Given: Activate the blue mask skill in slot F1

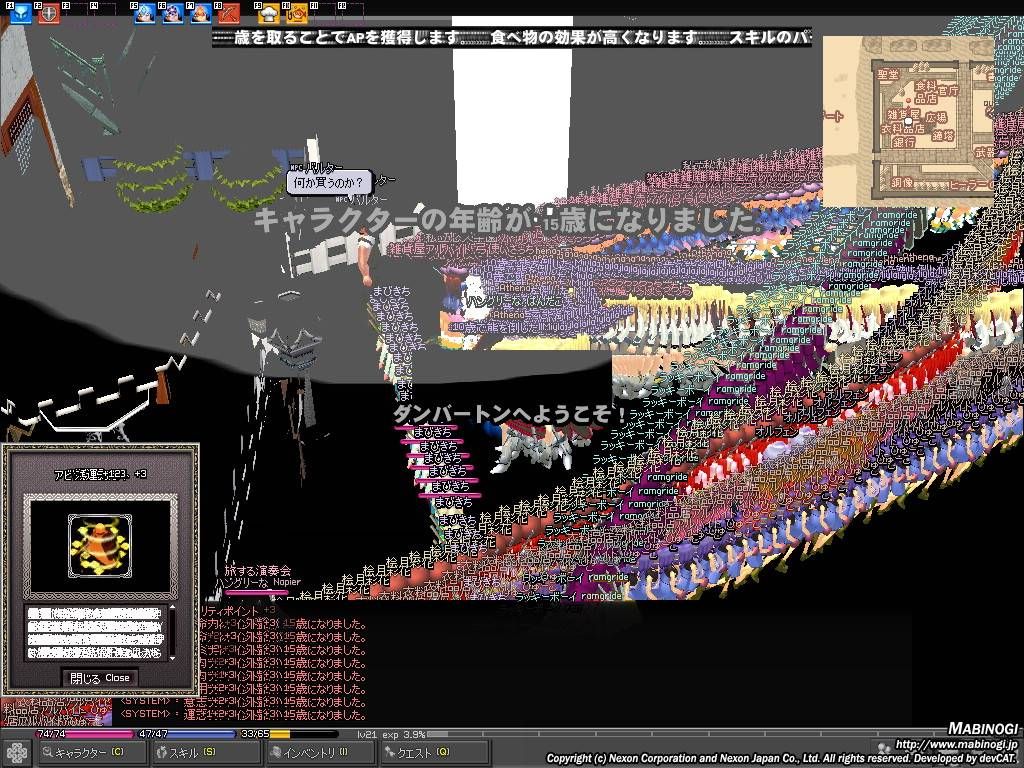Looking at the screenshot, I should pos(20,12).
